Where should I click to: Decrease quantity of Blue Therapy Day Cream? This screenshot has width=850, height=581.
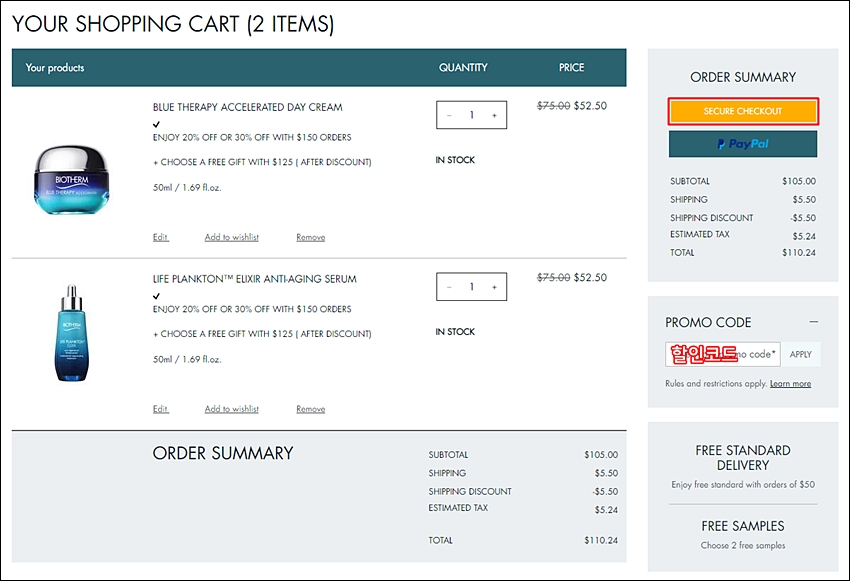point(449,115)
